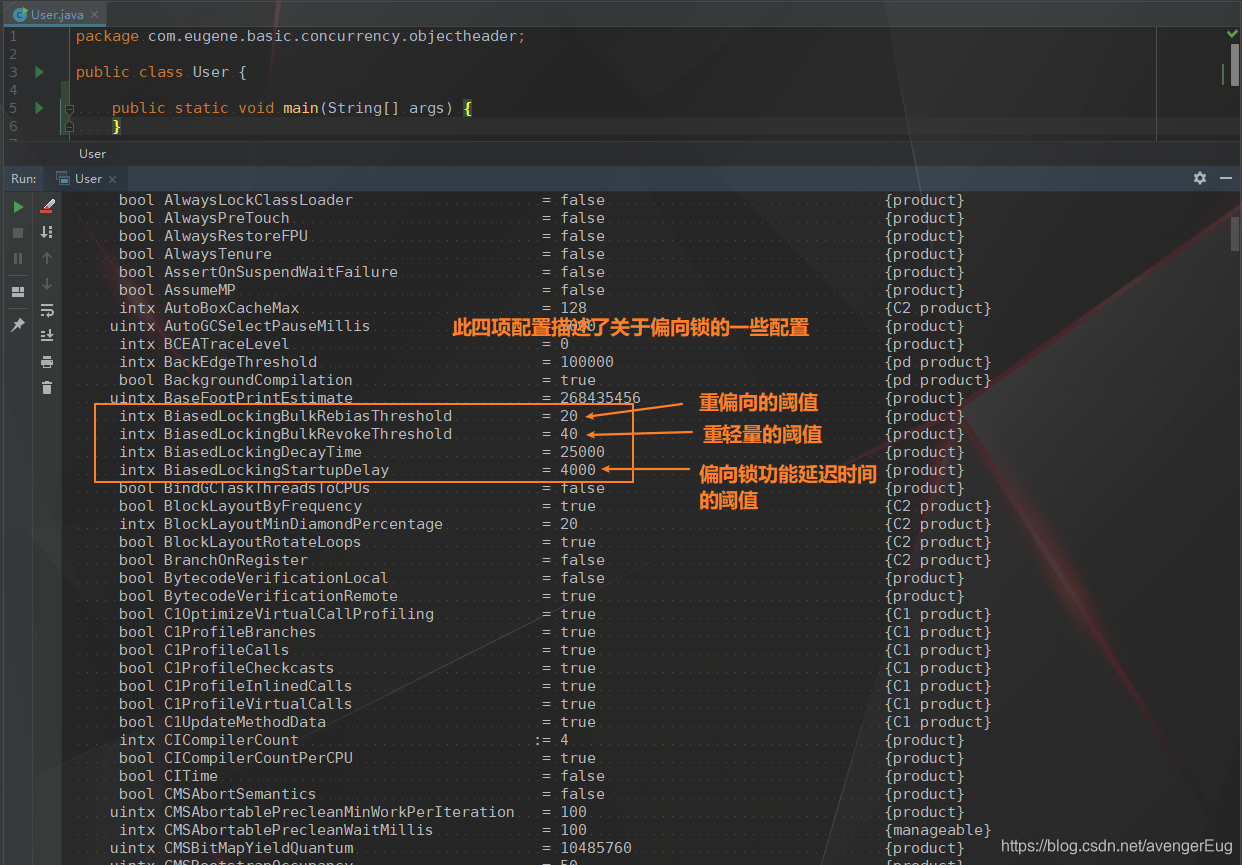Click the AssertOnSuspendWaitFailure flag name
The height and width of the screenshot is (865, 1242).
click(x=281, y=272)
